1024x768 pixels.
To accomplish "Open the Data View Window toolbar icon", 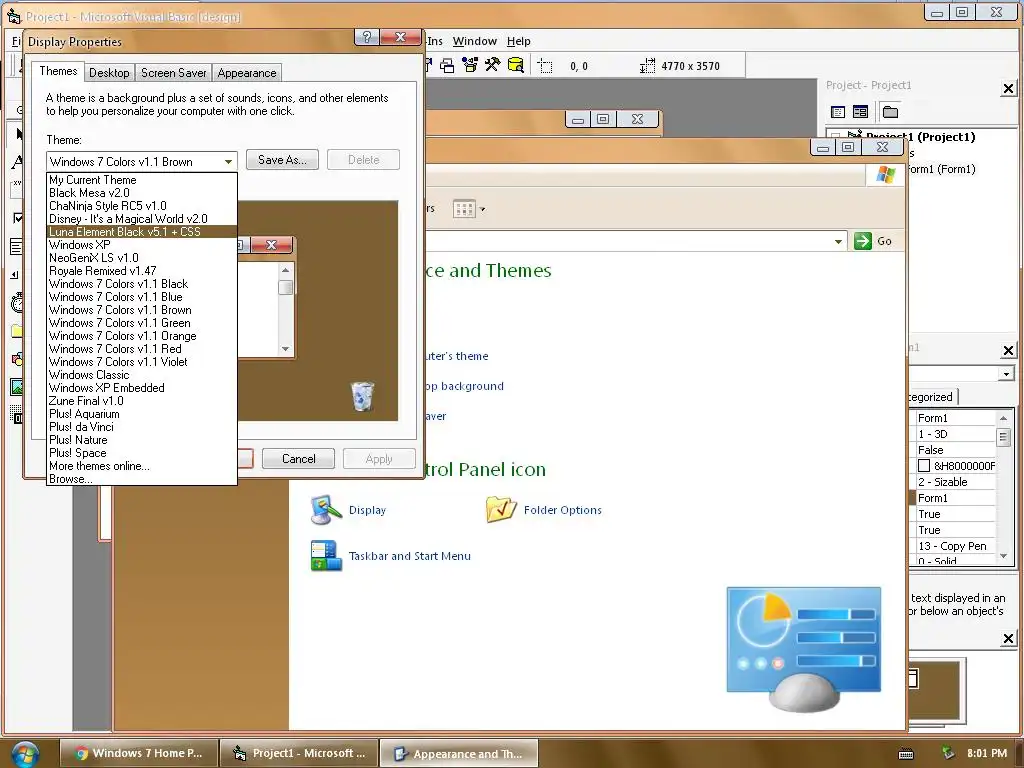I will click(x=515, y=65).
